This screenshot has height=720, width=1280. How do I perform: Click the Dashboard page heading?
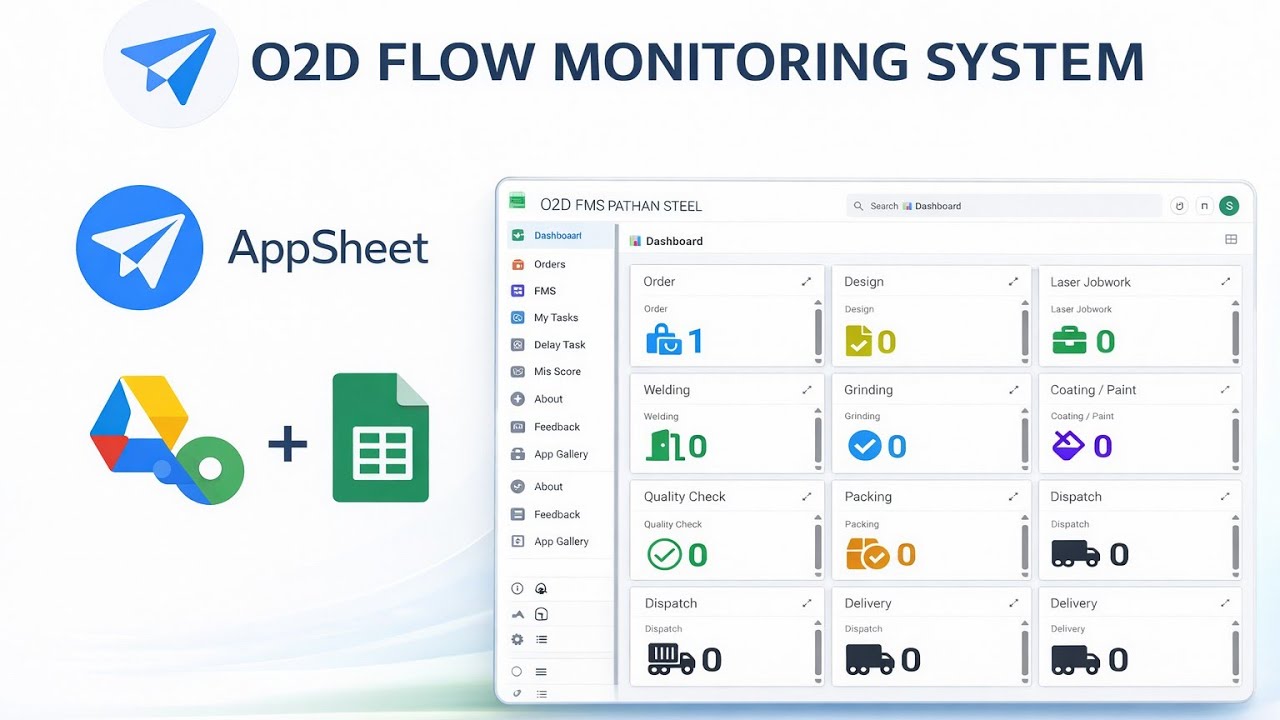click(x=674, y=241)
